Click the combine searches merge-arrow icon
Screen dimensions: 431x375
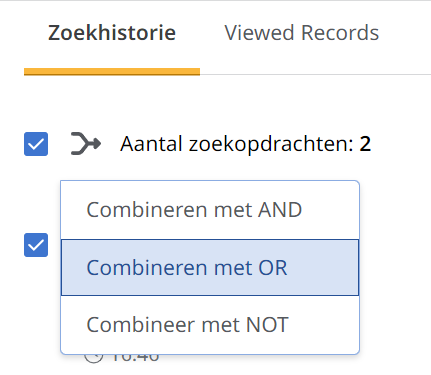86,144
